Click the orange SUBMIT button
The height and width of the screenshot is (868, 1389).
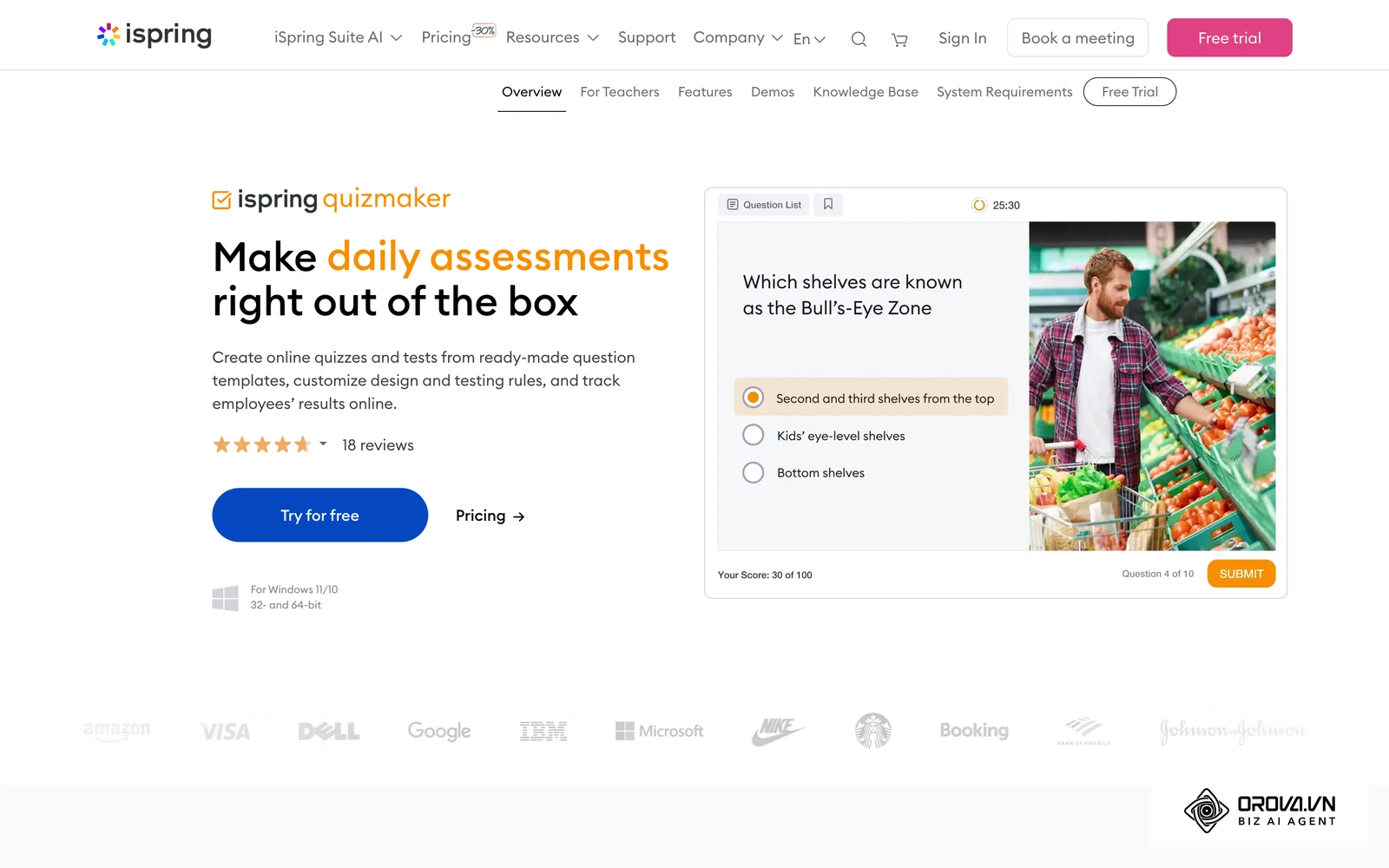pyautogui.click(x=1241, y=574)
